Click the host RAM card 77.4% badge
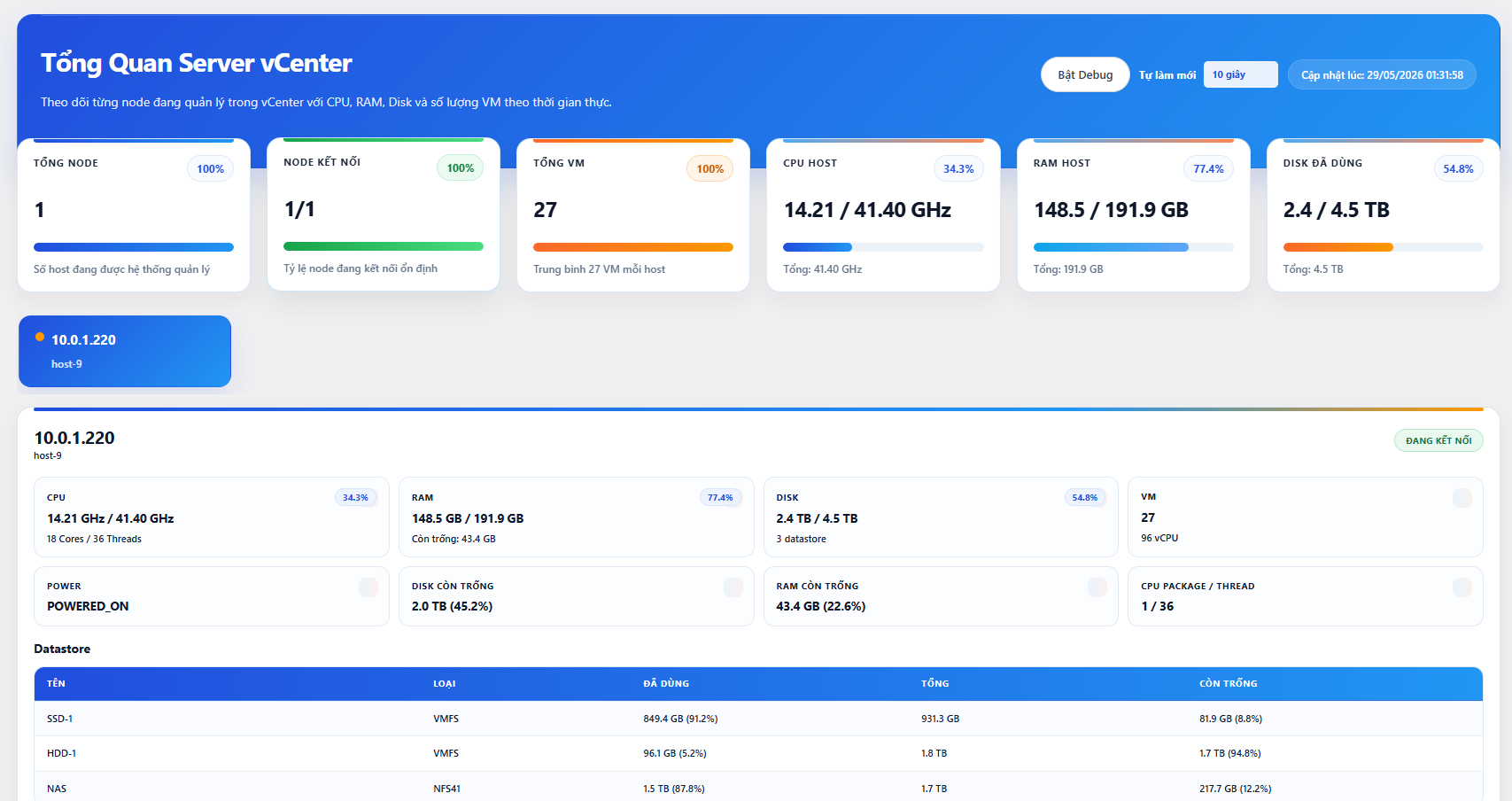Image resolution: width=1512 pixels, height=801 pixels. 720,498
